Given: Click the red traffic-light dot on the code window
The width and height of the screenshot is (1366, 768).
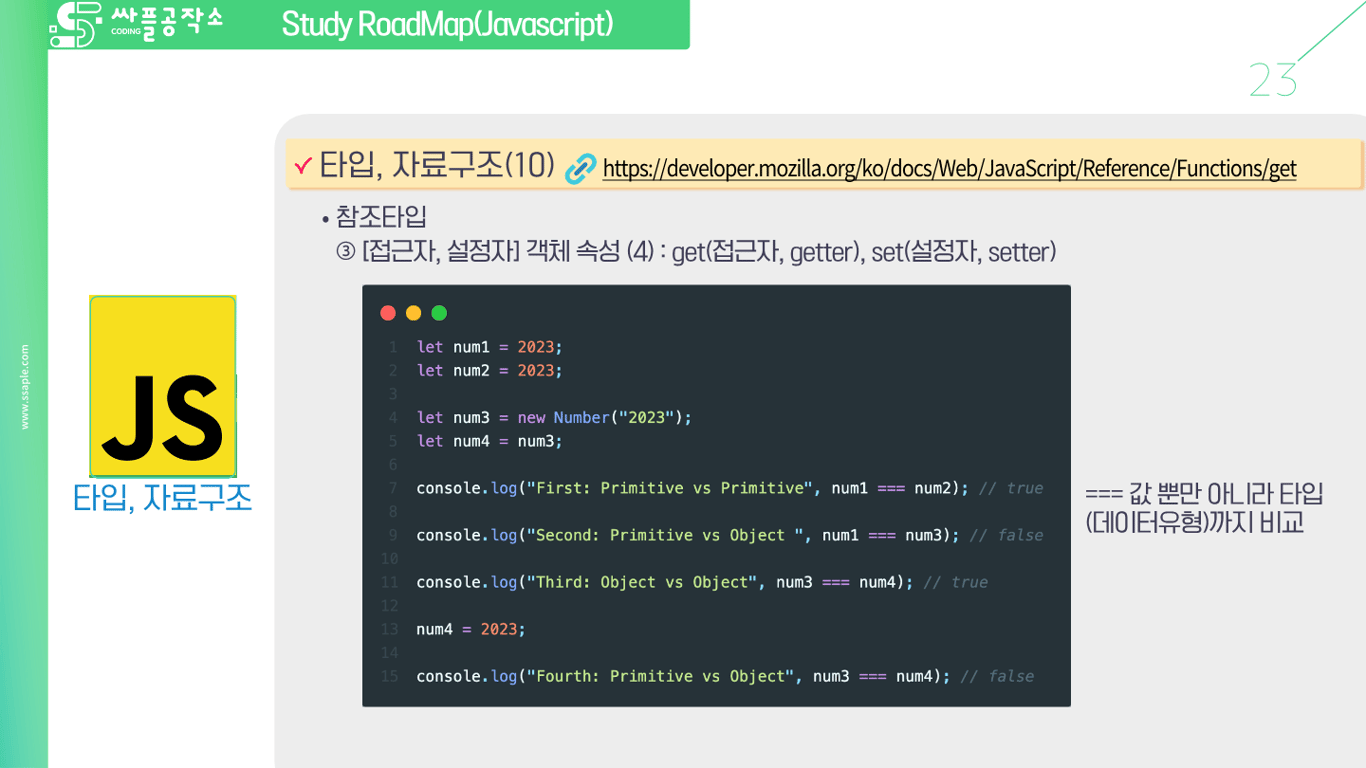Looking at the screenshot, I should [388, 312].
